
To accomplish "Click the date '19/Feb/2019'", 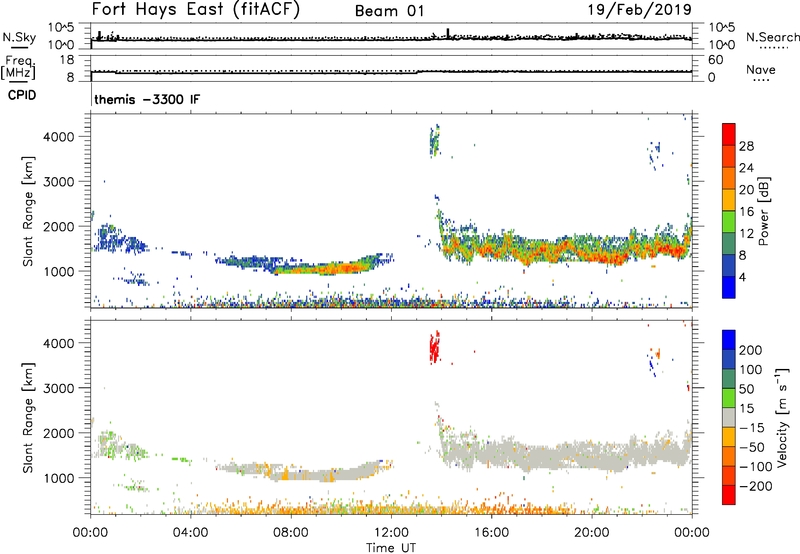I will point(640,9).
